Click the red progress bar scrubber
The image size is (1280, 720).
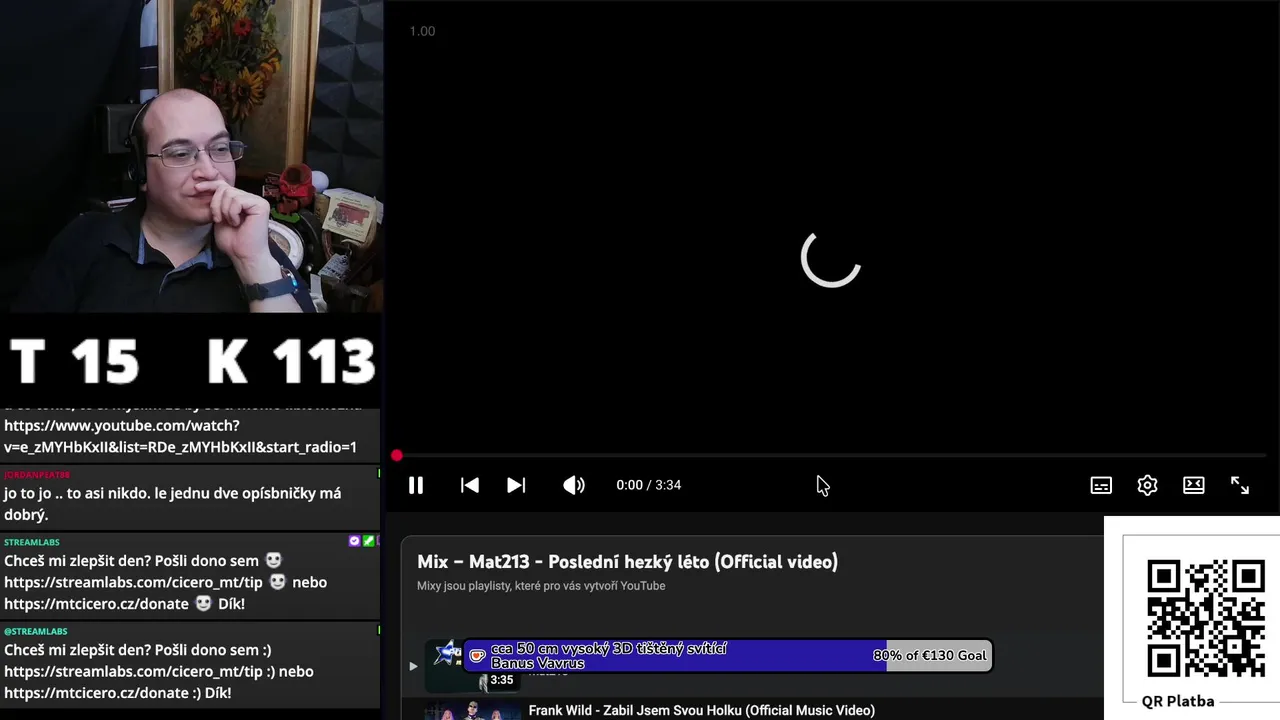pos(397,456)
